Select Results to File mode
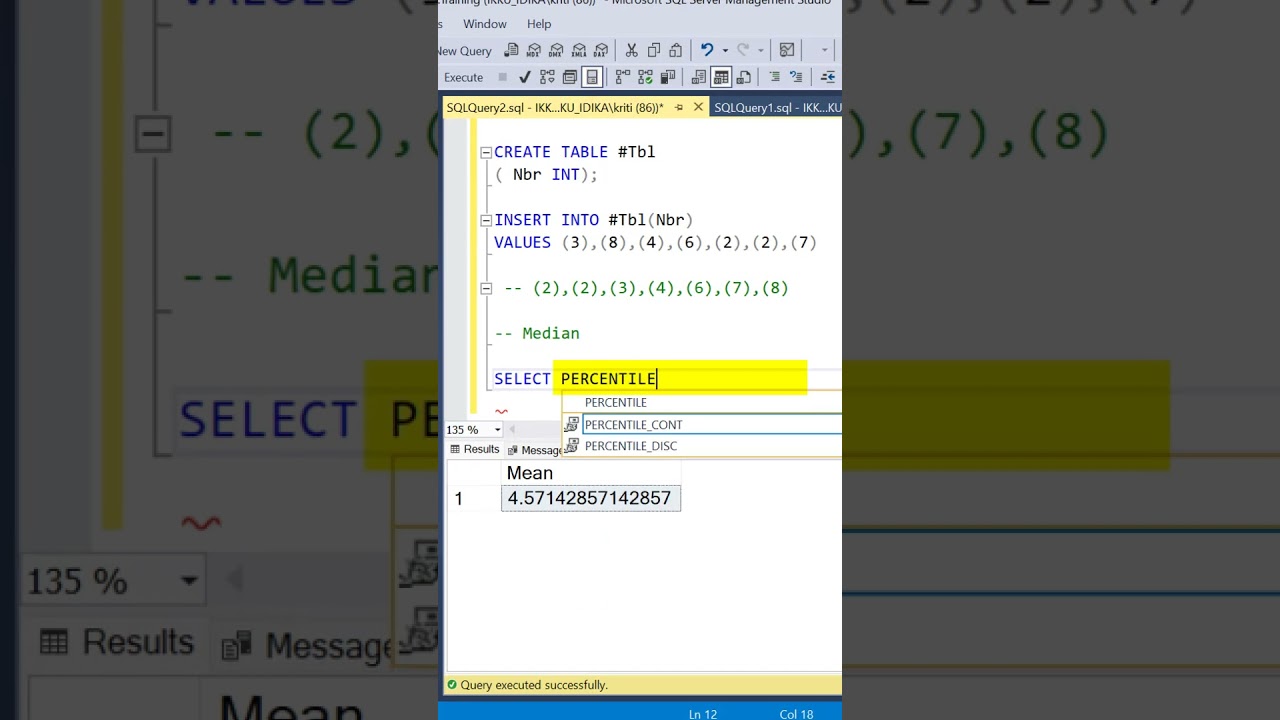 point(744,77)
